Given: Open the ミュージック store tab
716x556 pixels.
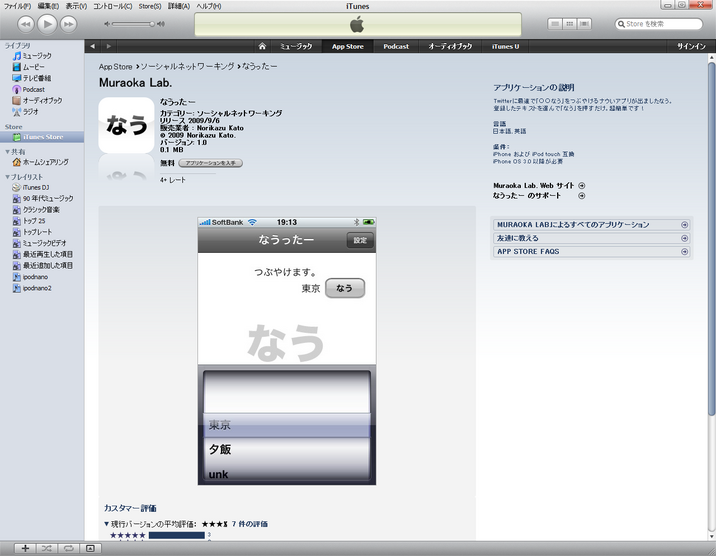Looking at the screenshot, I should [x=296, y=46].
